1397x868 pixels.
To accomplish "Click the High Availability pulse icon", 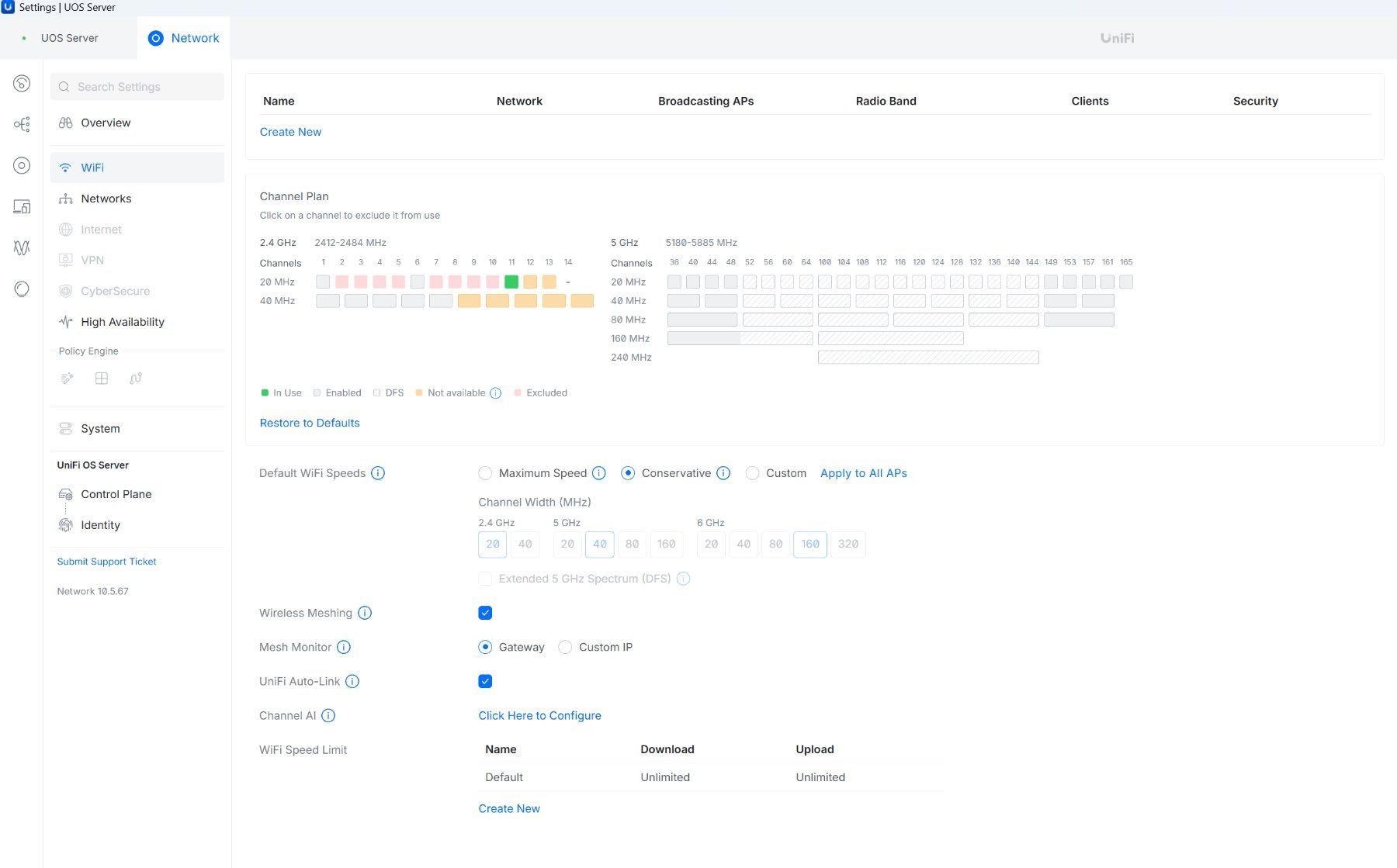I will 66,322.
